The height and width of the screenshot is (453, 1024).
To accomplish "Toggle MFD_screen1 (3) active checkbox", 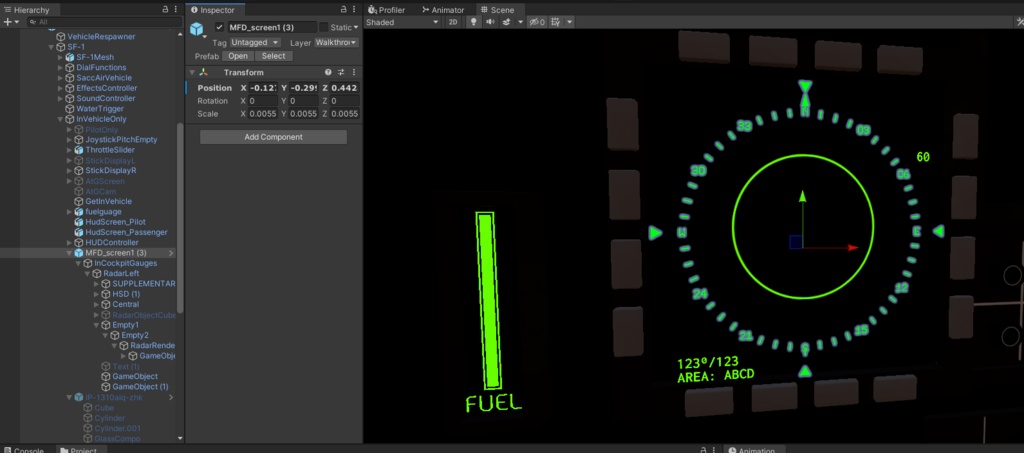I will 219,27.
